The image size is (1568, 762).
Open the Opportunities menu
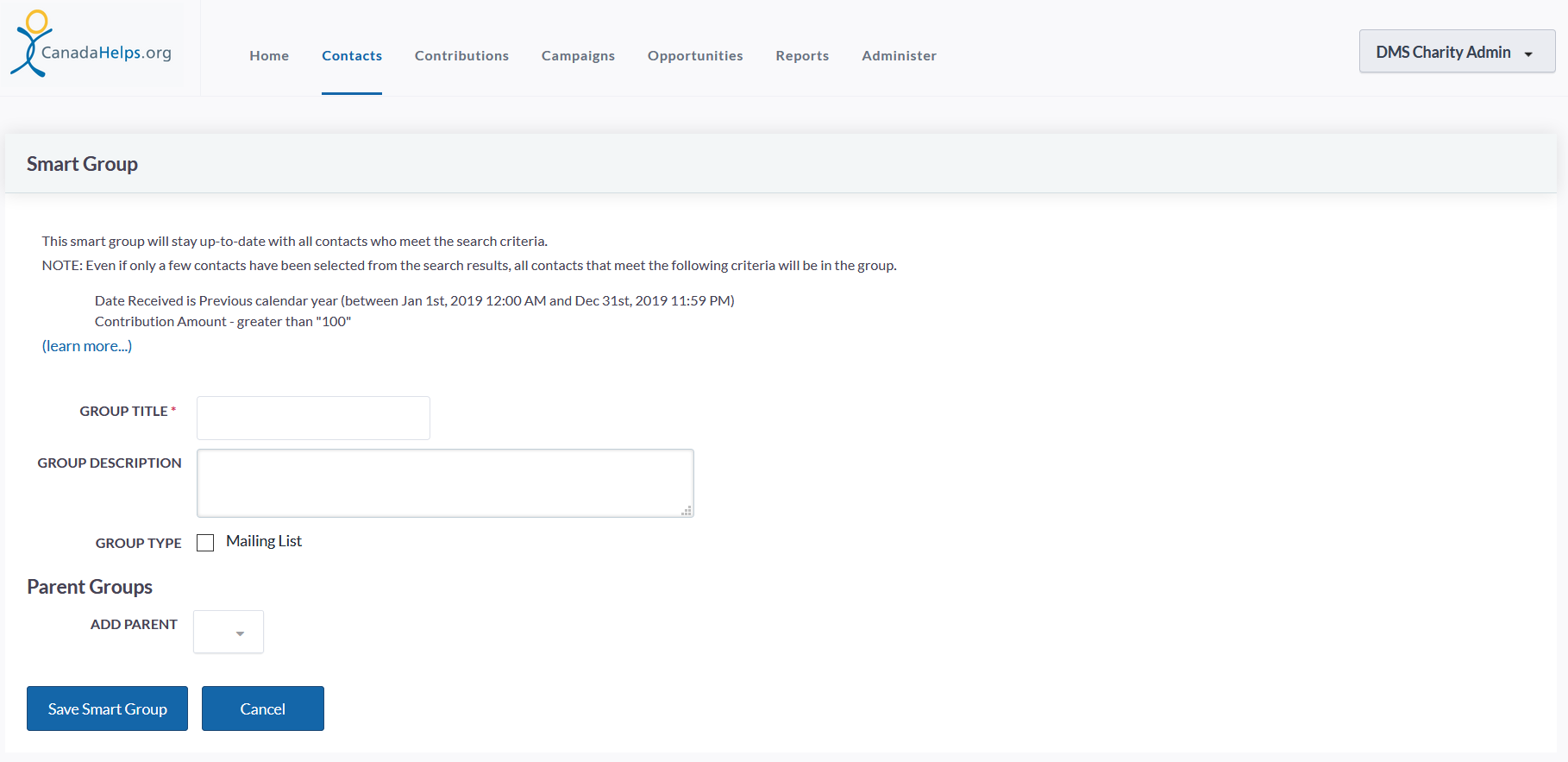(x=695, y=55)
